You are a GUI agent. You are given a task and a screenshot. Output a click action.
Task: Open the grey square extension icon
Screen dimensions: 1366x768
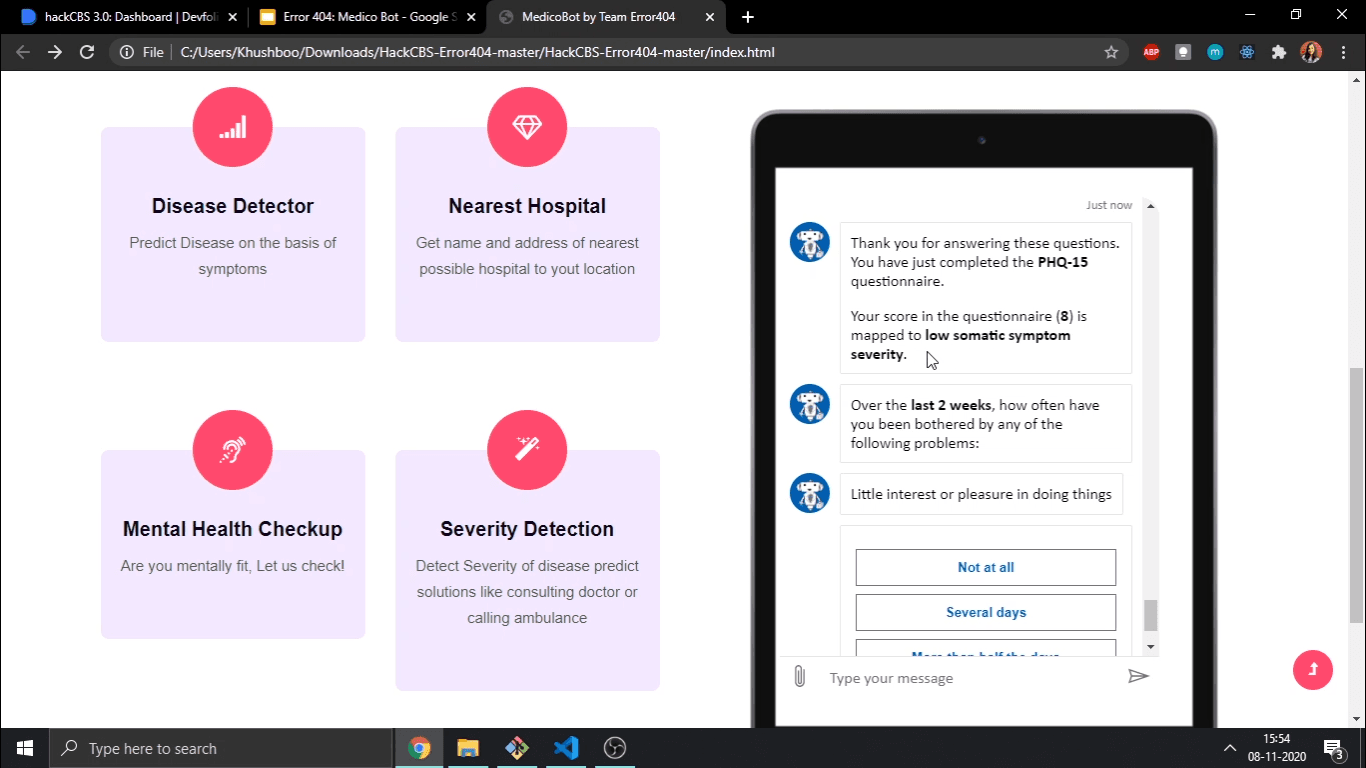point(1183,52)
